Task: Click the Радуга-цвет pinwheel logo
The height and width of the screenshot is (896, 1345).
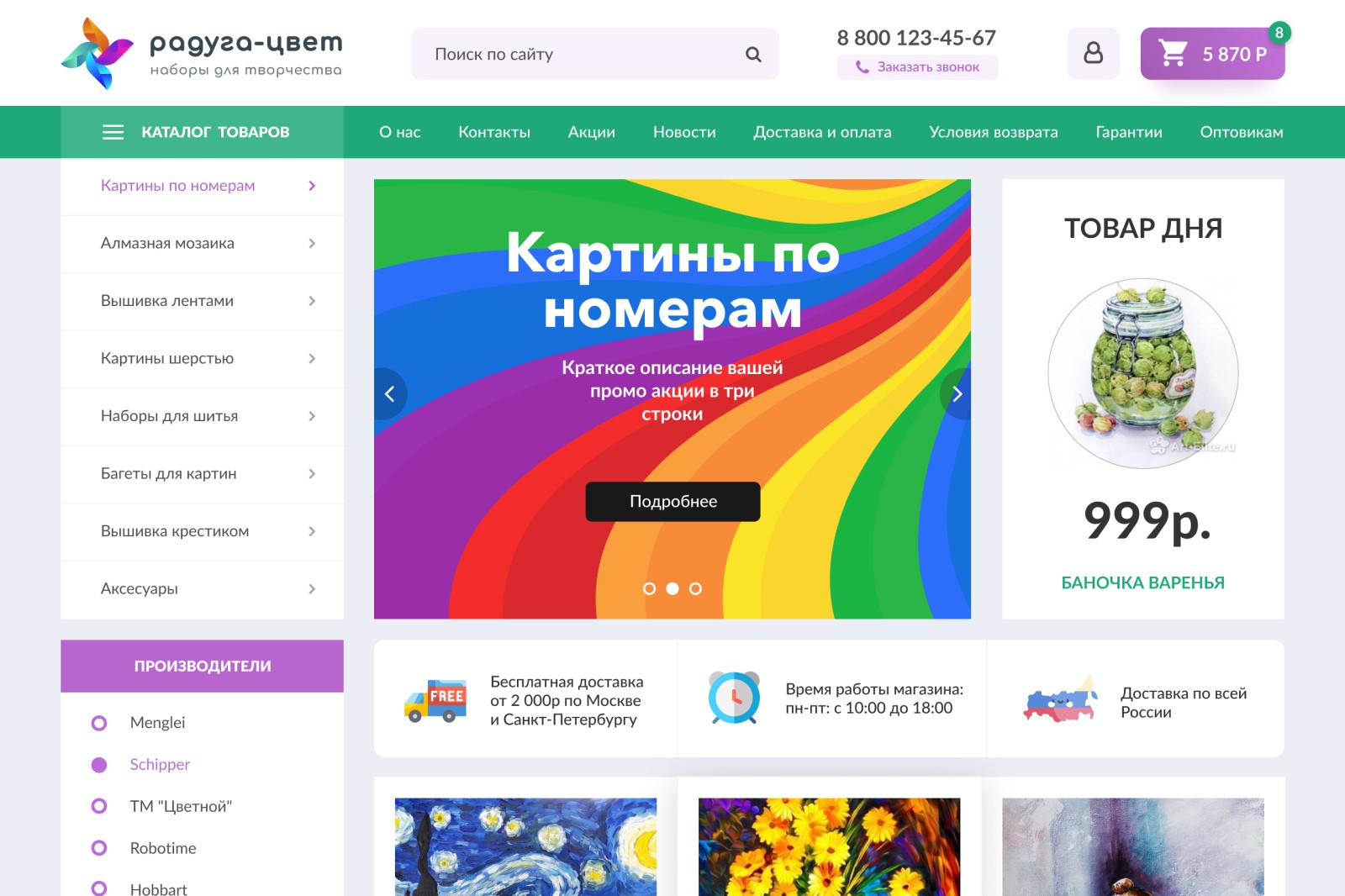Action: tap(97, 54)
